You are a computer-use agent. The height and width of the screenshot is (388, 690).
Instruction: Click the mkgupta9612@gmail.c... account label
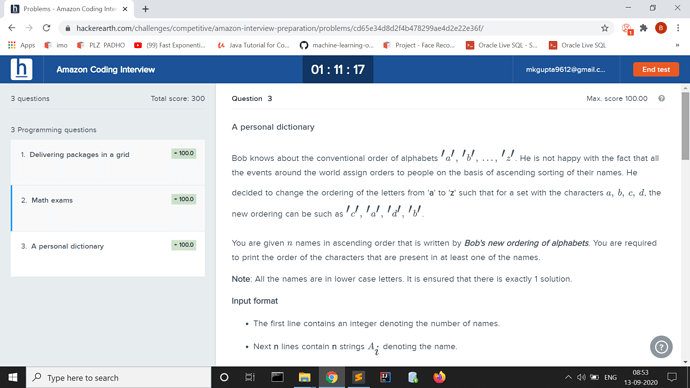[x=565, y=70]
